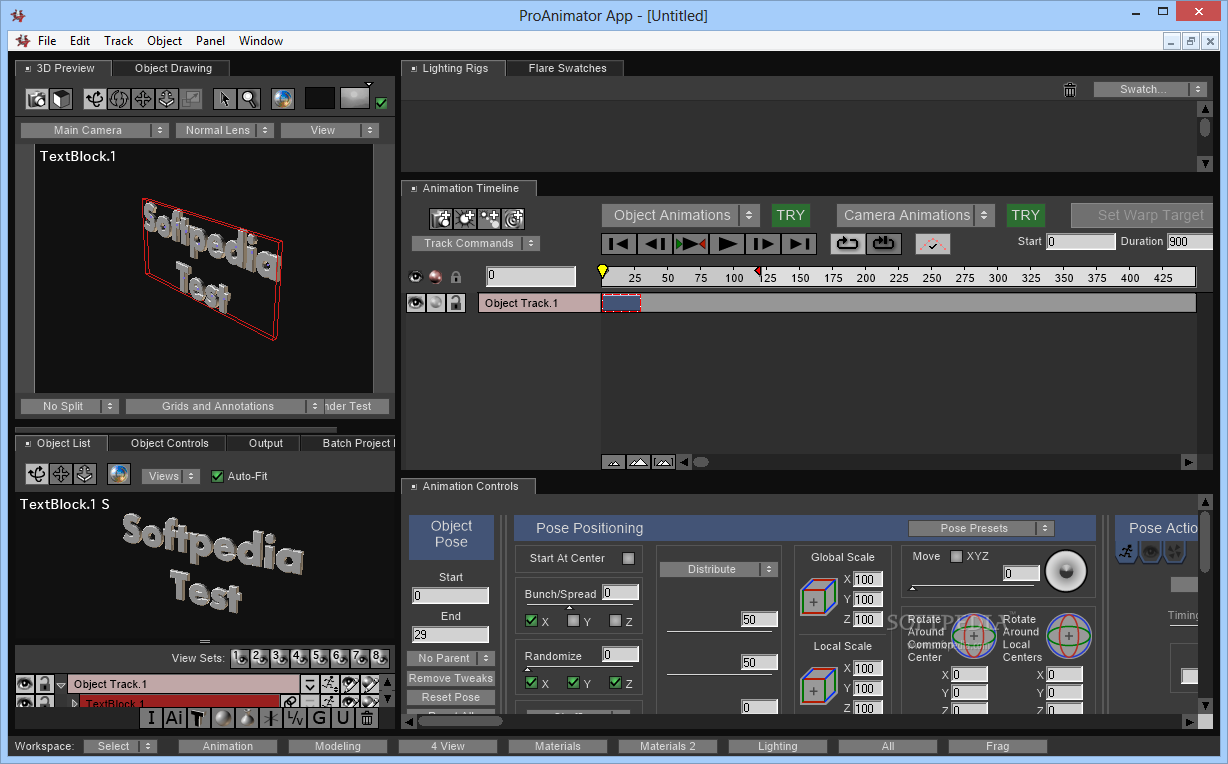Select the orbit axis tool in 3D Preview
The width and height of the screenshot is (1228, 764).
point(95,99)
